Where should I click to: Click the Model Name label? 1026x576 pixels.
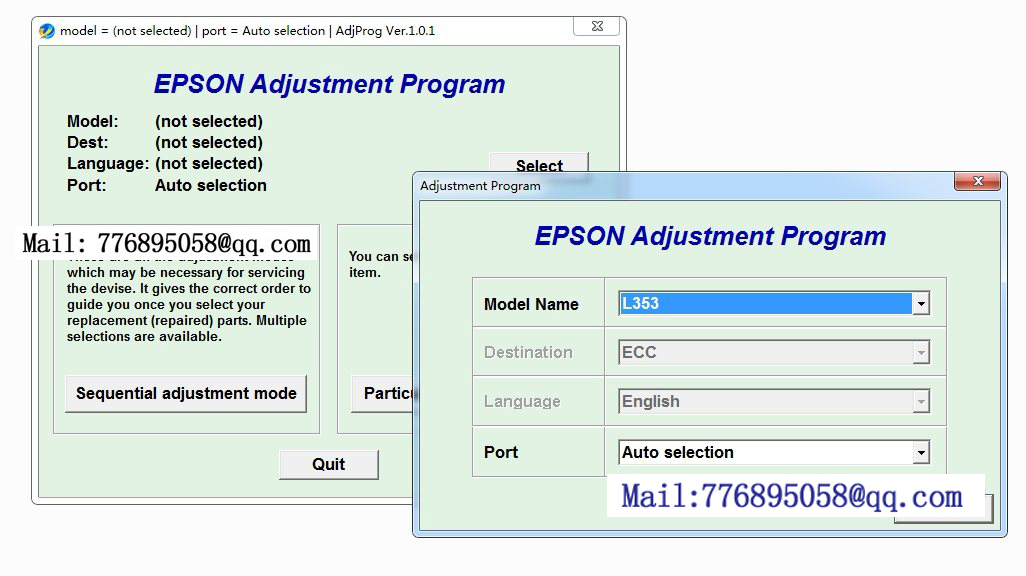(531, 304)
